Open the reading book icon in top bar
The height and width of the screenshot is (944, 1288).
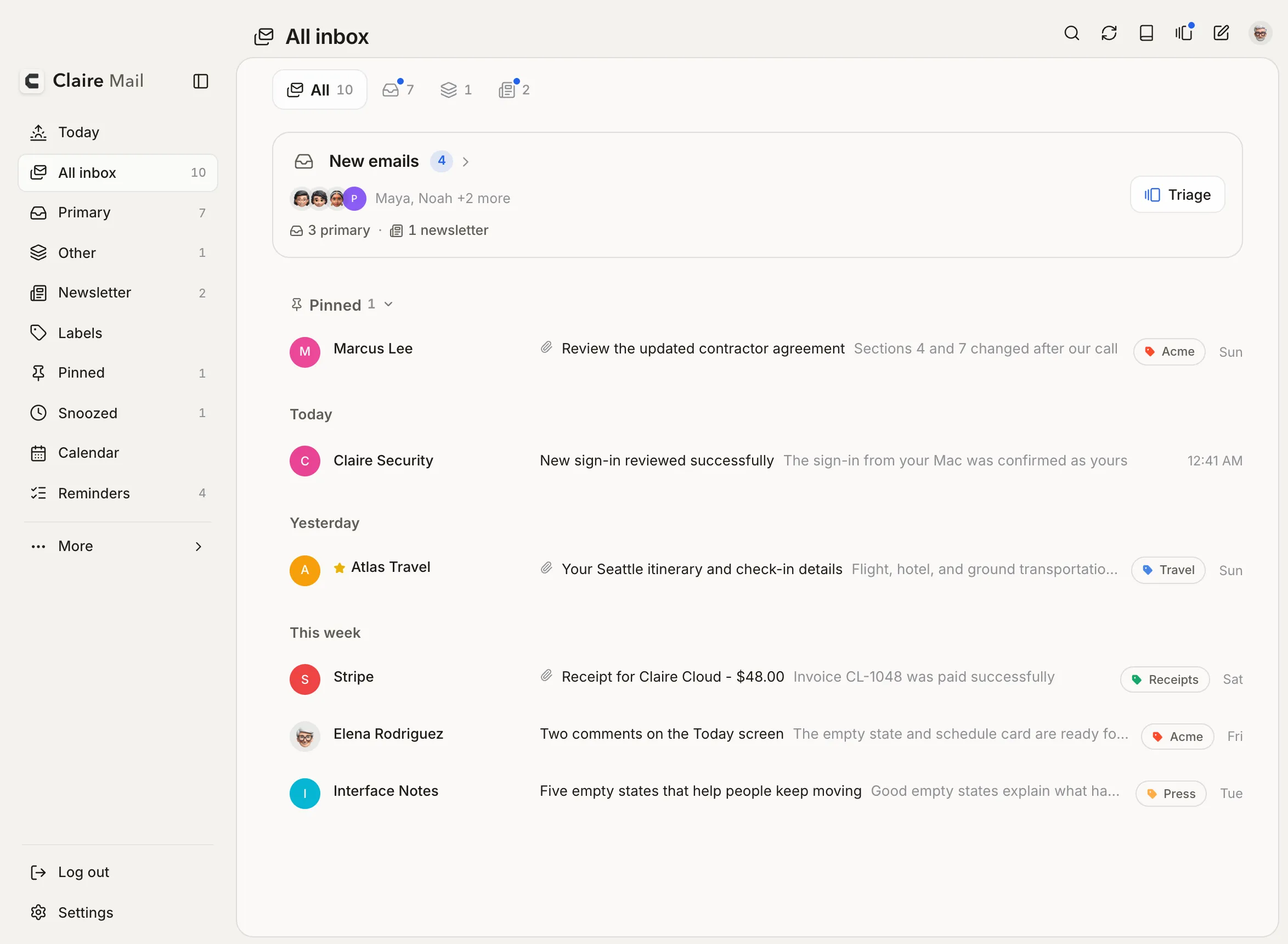coord(1146,33)
